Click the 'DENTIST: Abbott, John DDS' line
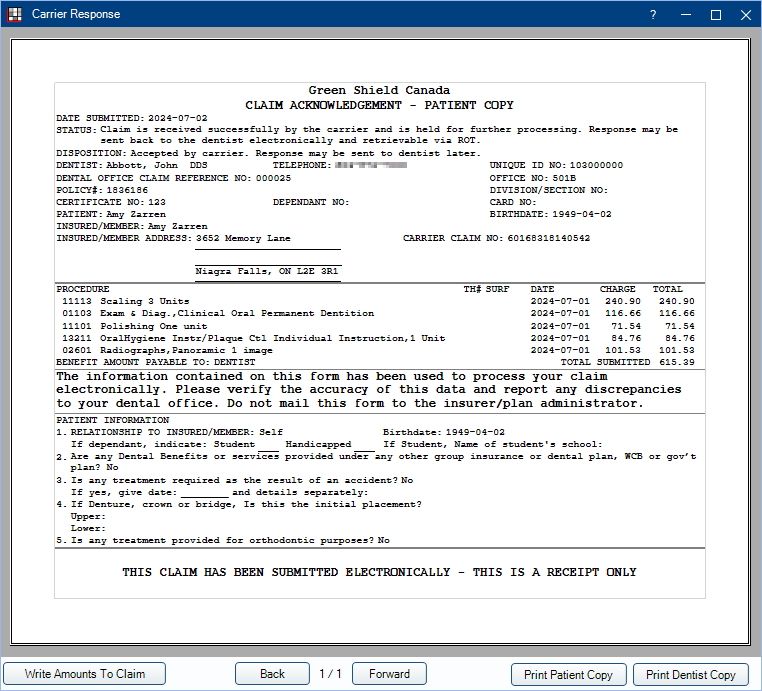The image size is (762, 691). pos(132,165)
